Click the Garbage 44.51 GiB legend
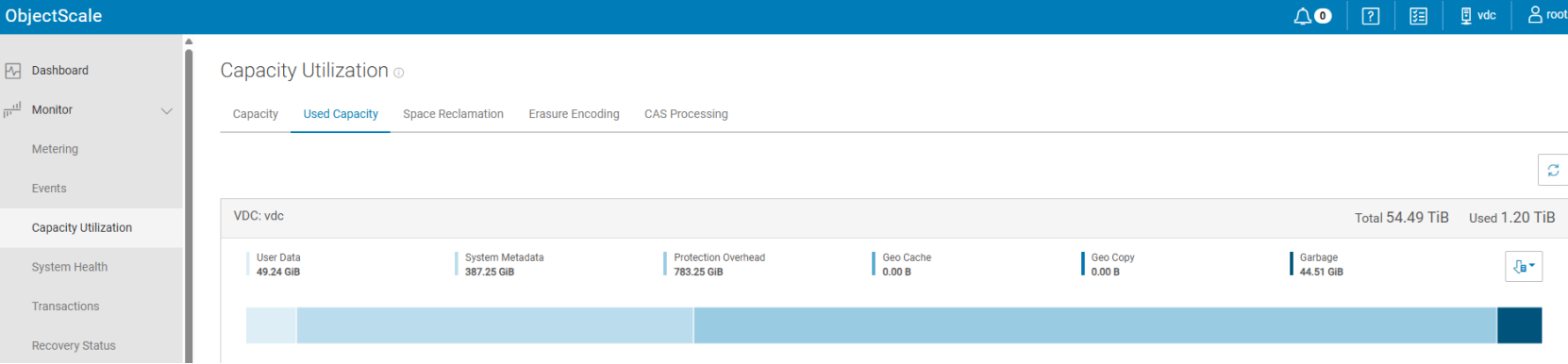This screenshot has width=1568, height=364. (1318, 264)
